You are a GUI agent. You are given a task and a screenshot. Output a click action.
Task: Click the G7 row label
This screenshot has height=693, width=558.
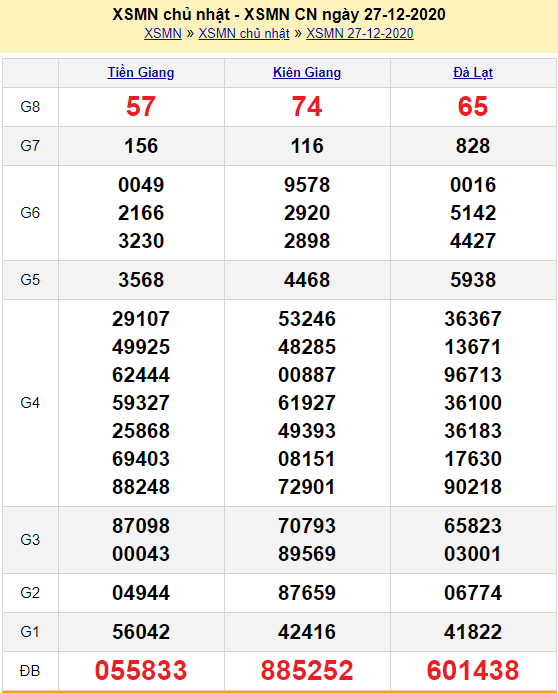(30, 145)
